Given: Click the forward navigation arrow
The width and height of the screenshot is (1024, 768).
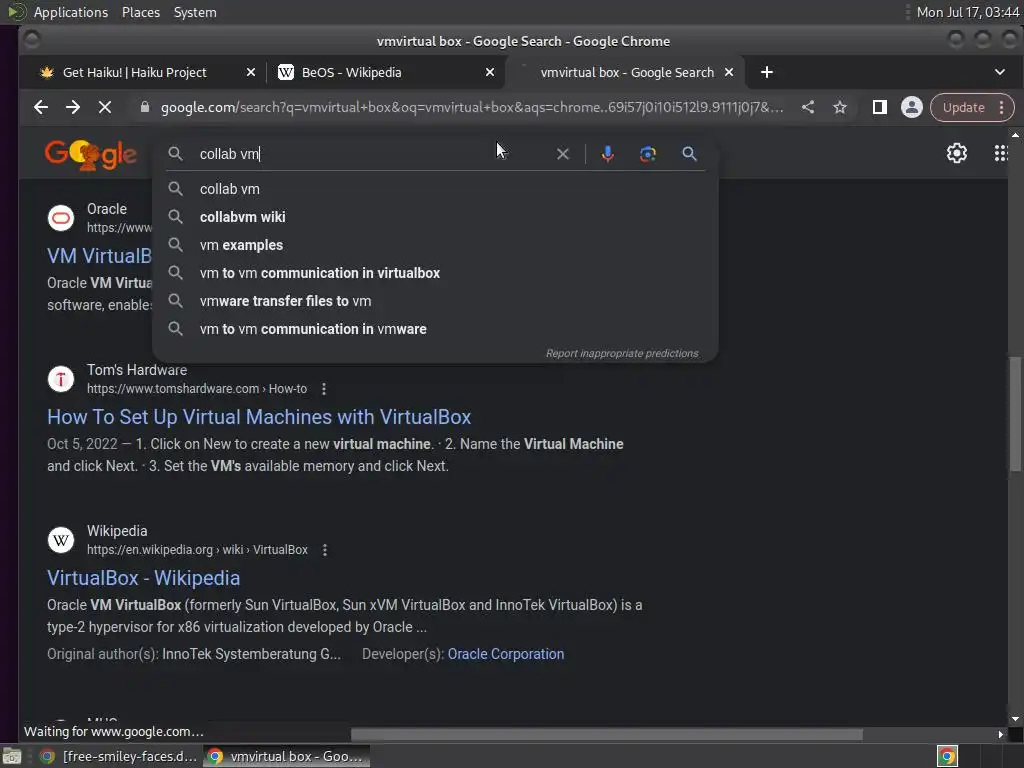Looking at the screenshot, I should 73,107.
